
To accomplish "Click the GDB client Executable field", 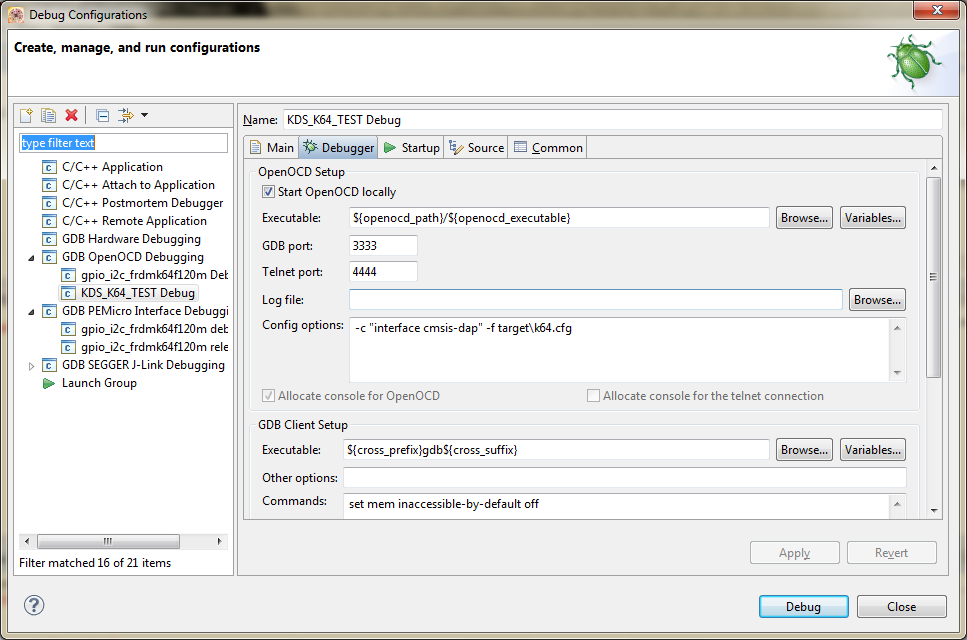I will 556,450.
